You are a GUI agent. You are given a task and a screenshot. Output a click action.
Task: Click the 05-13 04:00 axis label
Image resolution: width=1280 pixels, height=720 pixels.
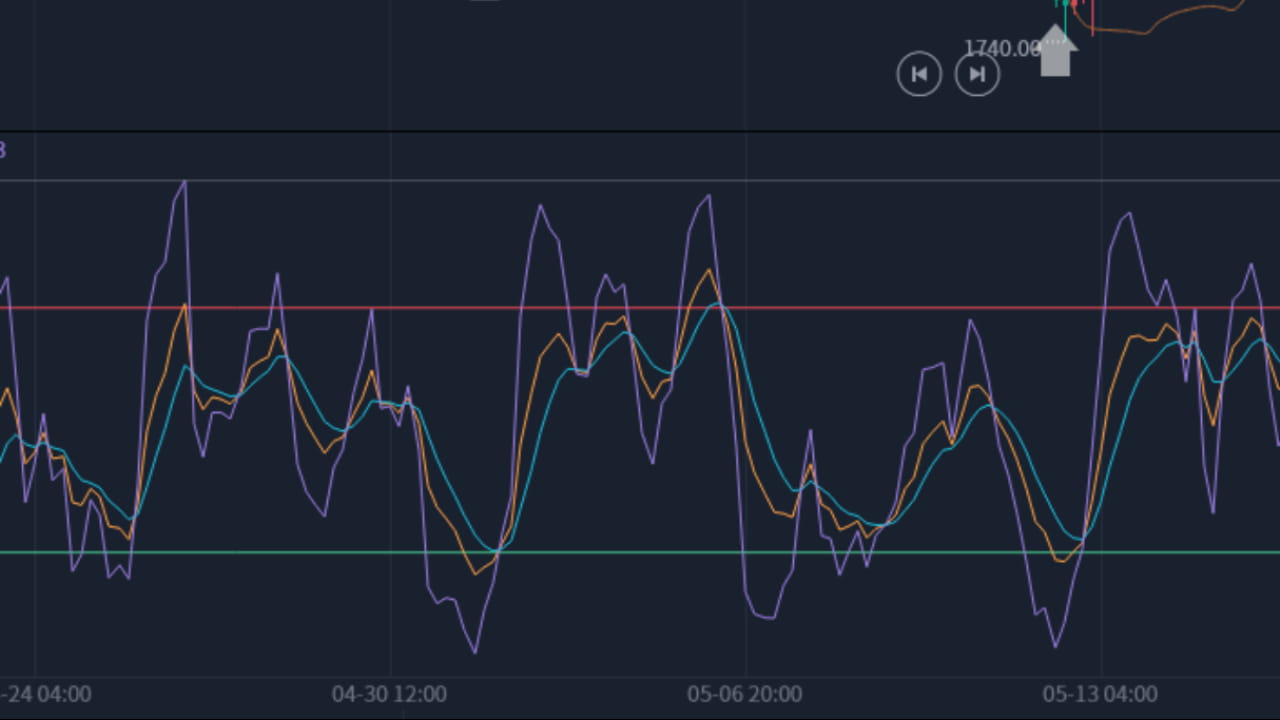tap(1100, 693)
